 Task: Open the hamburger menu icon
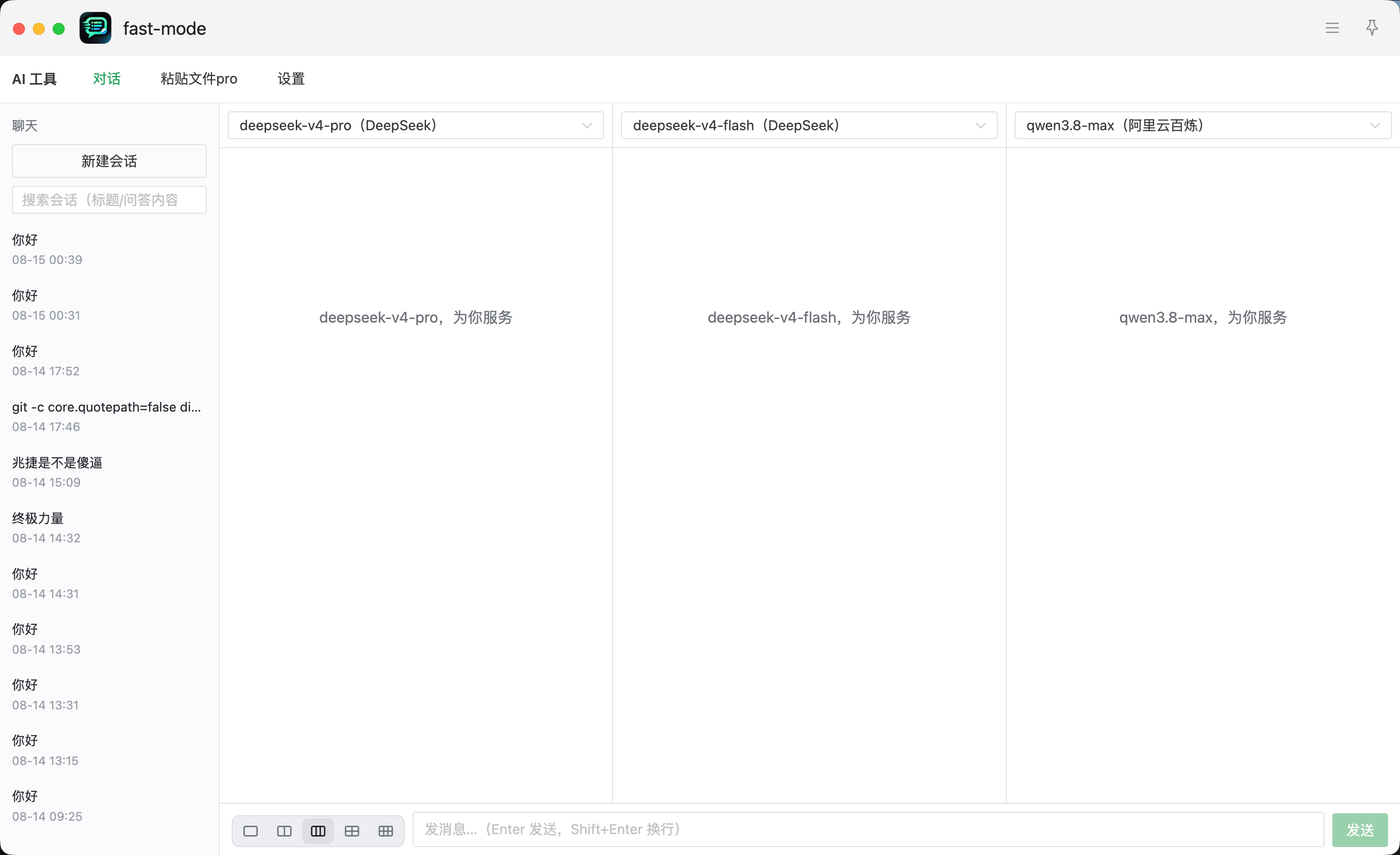[x=1332, y=28]
